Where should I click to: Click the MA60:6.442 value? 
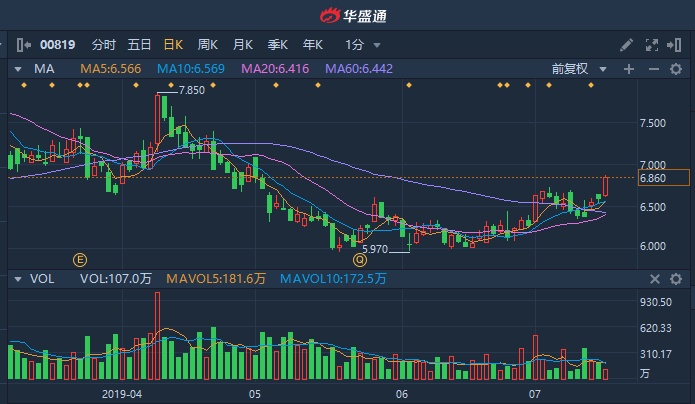pos(359,69)
